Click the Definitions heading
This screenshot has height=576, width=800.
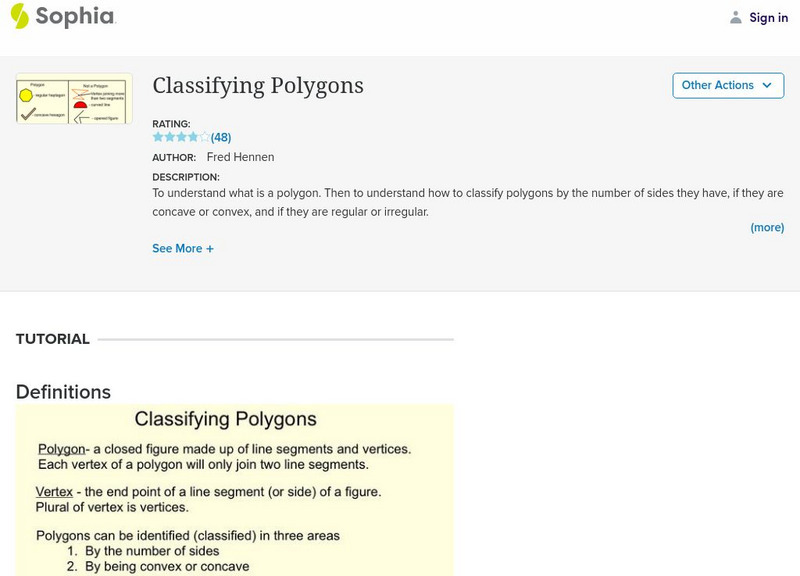pyautogui.click(x=63, y=392)
